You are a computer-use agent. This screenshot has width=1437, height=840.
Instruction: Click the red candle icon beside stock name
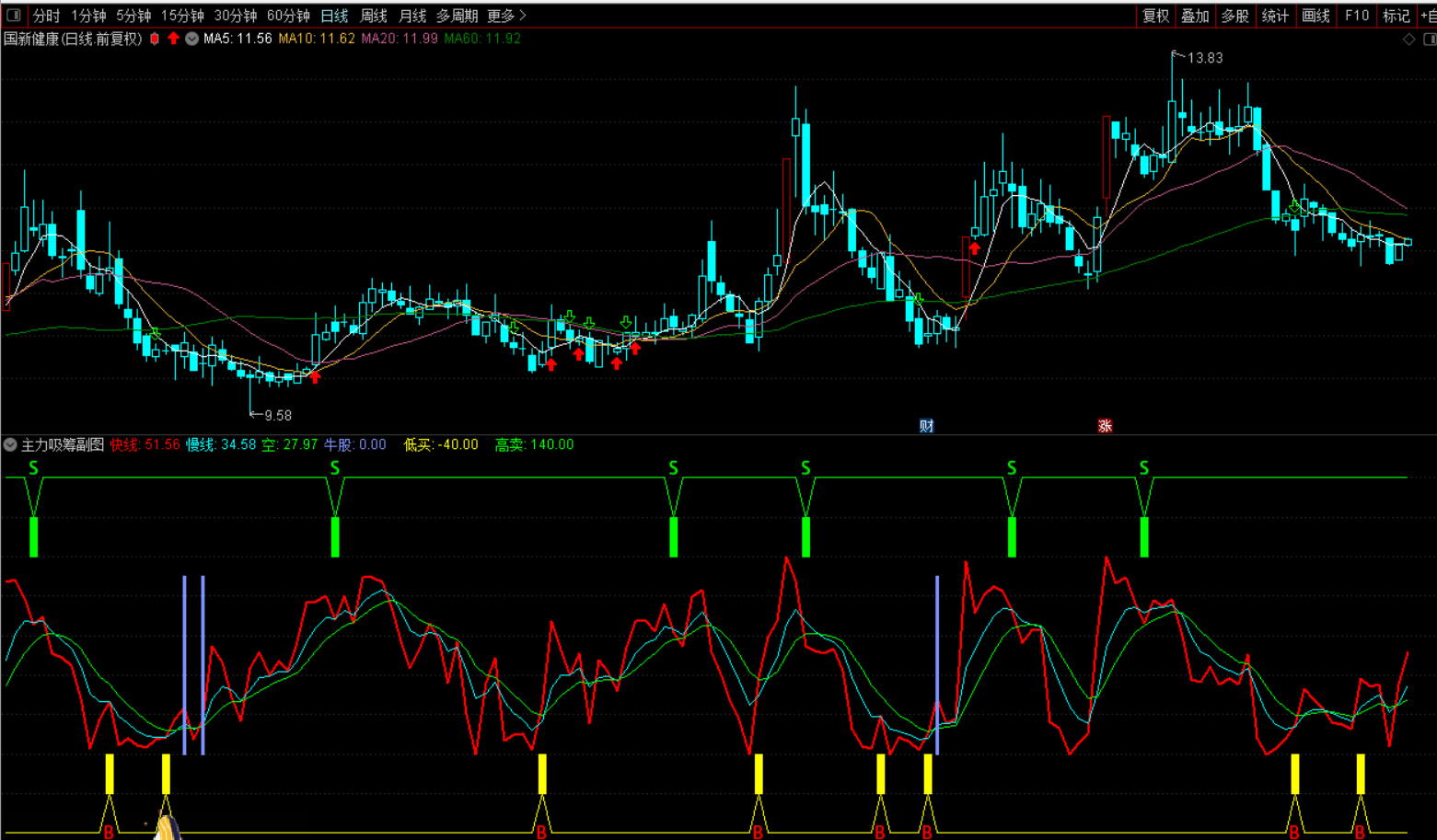coord(155,39)
